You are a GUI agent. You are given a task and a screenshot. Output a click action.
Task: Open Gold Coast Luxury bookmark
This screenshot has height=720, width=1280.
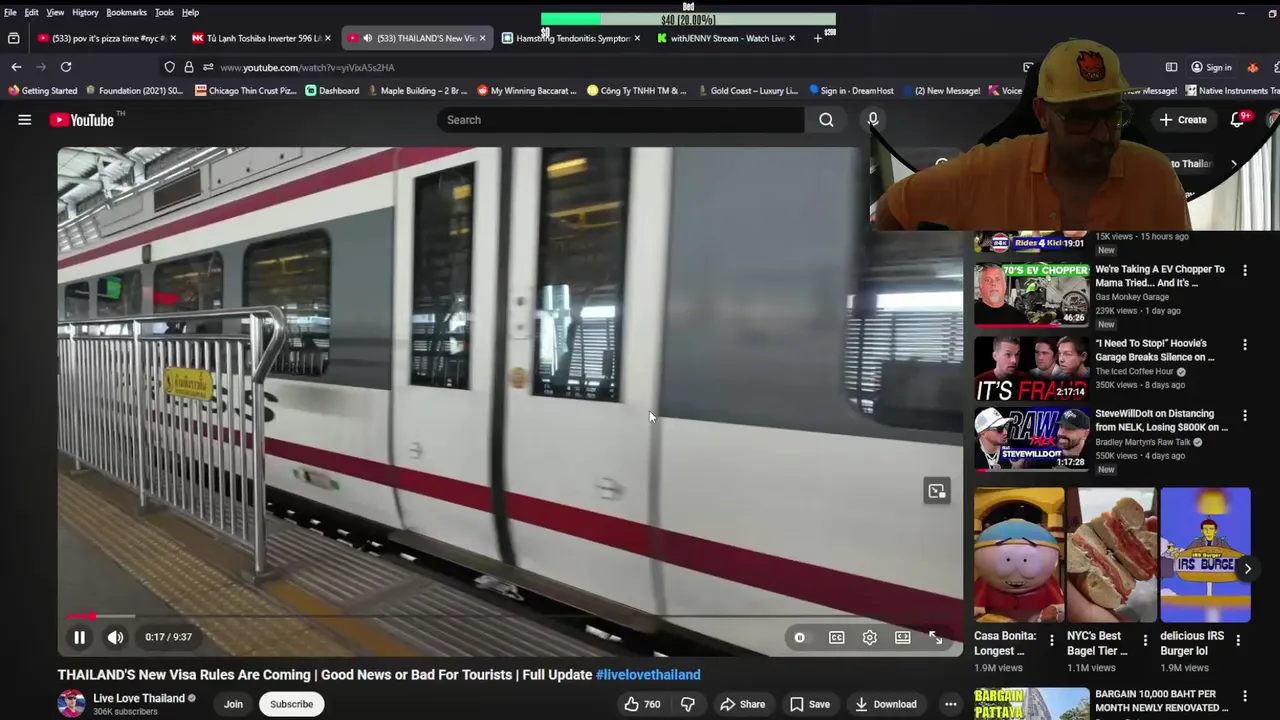click(747, 91)
